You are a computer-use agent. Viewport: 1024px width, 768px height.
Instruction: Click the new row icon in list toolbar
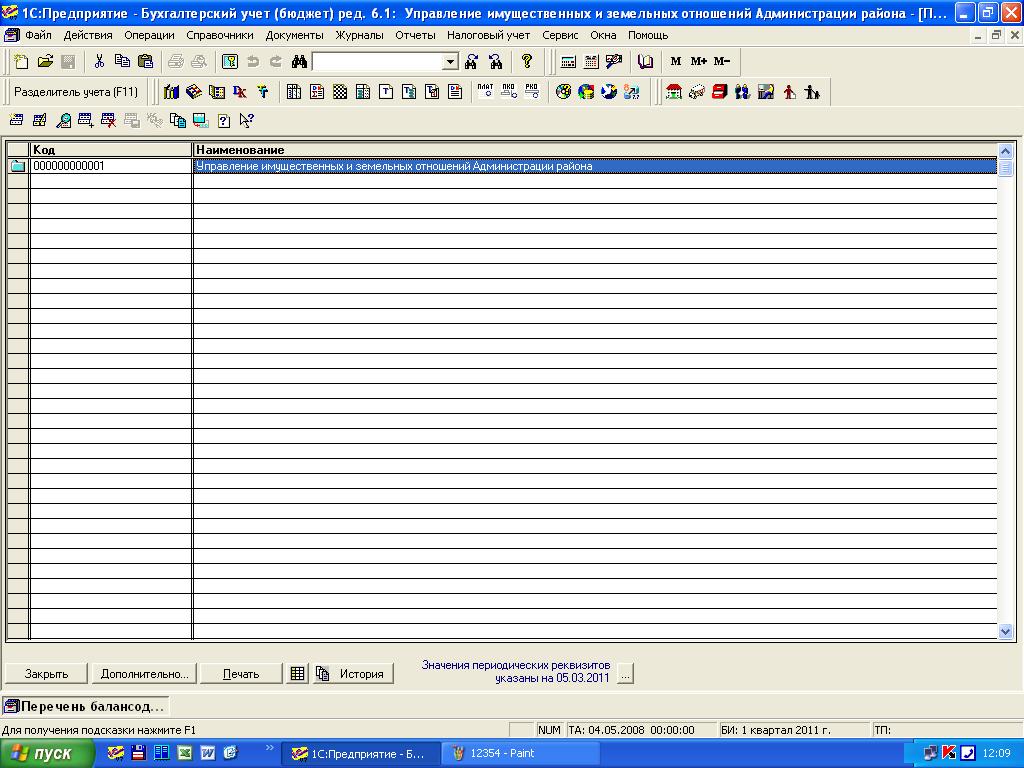(x=16, y=120)
